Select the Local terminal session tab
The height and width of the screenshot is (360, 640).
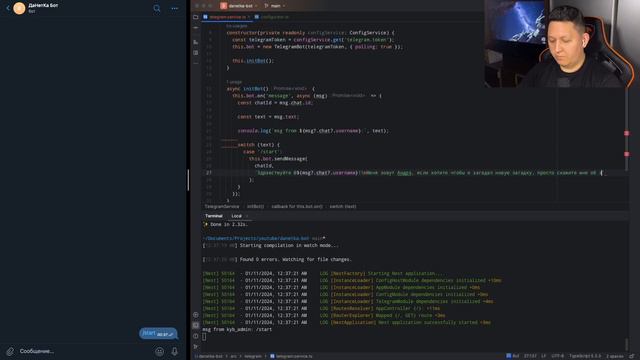coord(236,216)
